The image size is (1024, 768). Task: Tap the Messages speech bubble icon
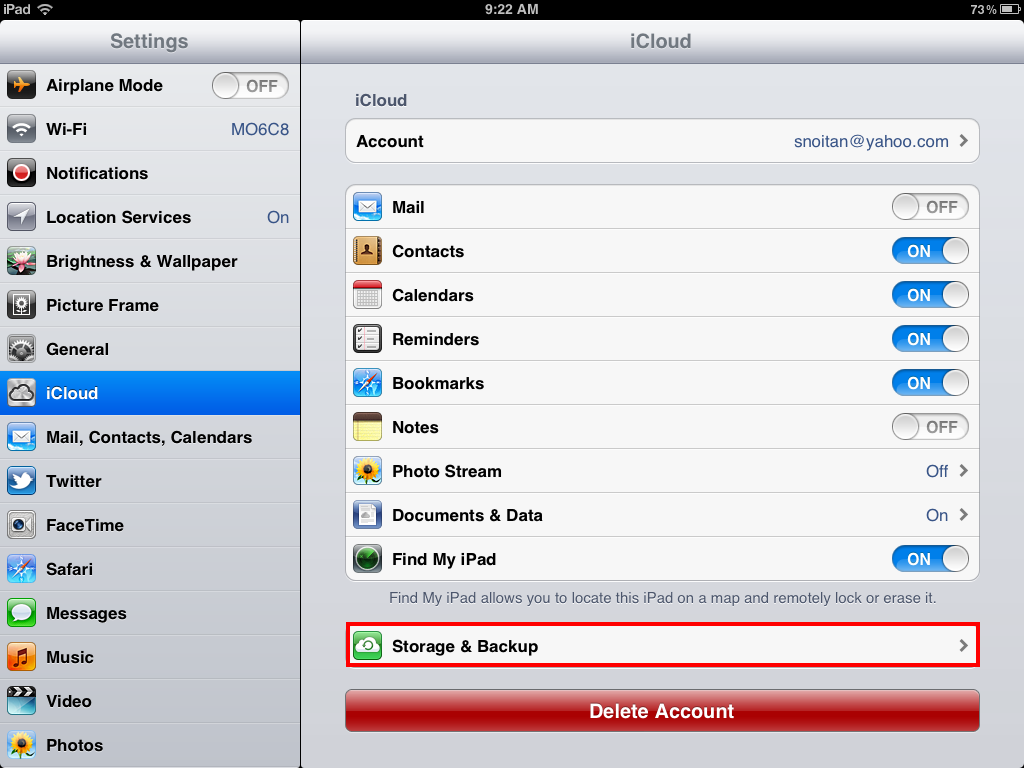(22, 613)
